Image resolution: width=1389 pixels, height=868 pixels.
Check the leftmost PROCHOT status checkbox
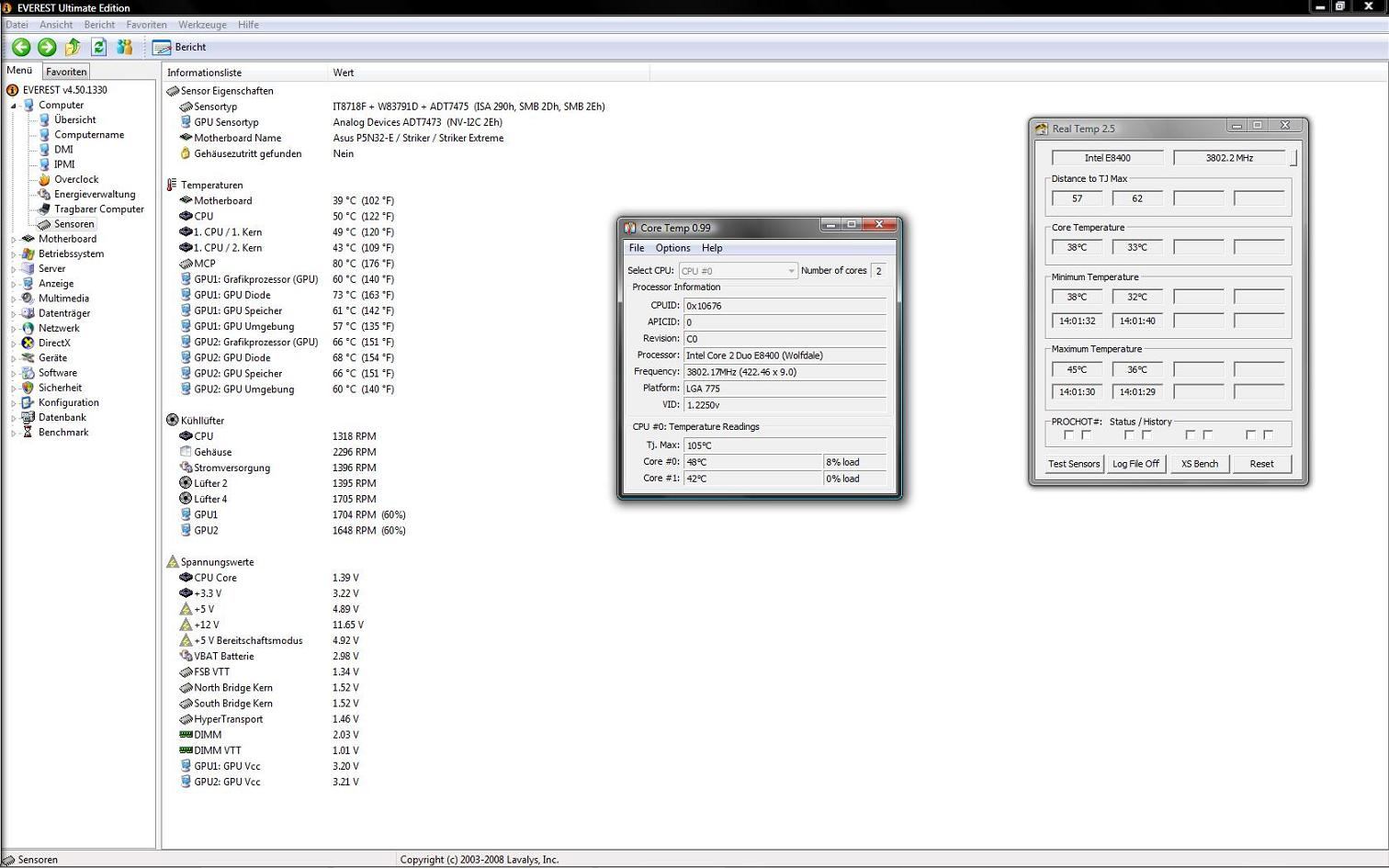pos(1068,435)
